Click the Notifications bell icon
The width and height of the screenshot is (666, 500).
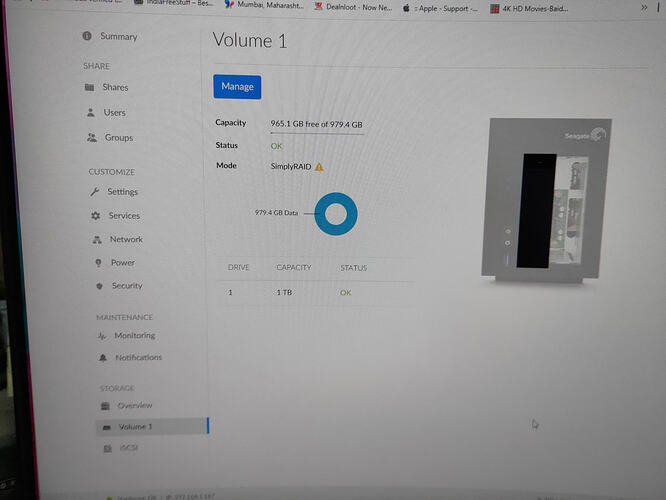103,358
